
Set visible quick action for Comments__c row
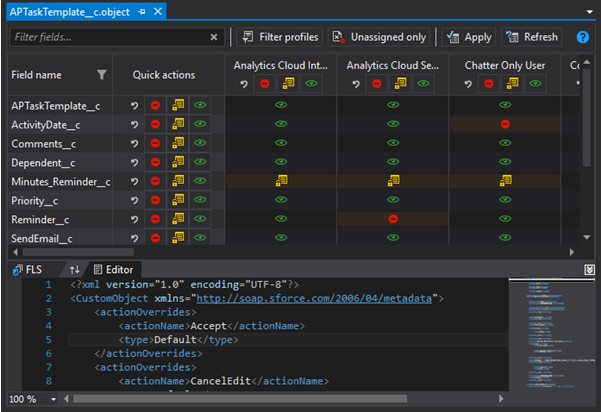pos(200,143)
